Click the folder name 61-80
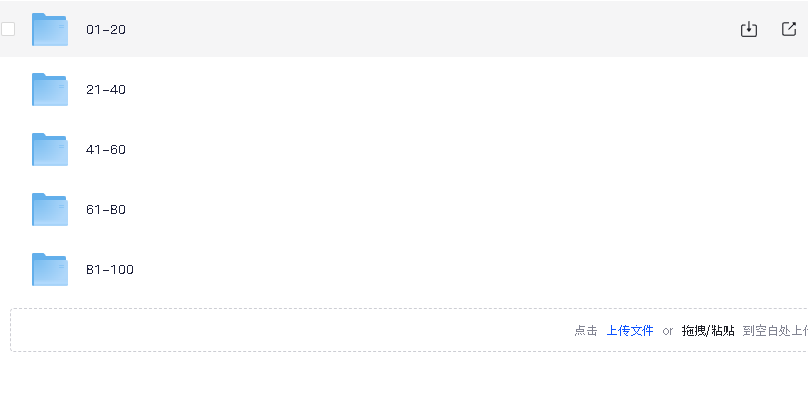The width and height of the screenshot is (808, 394). pyautogui.click(x=106, y=210)
